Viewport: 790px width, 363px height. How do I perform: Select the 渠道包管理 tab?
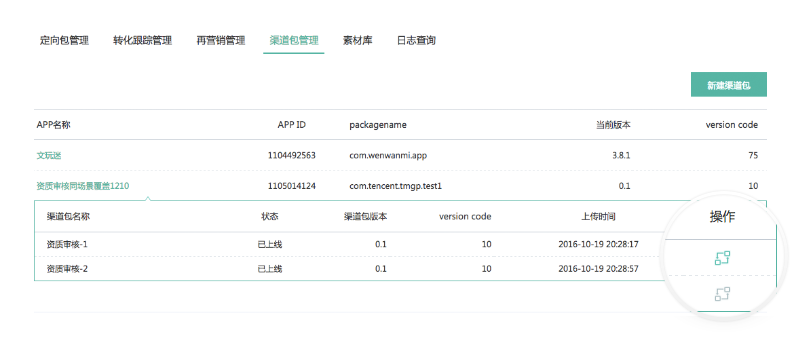[294, 41]
